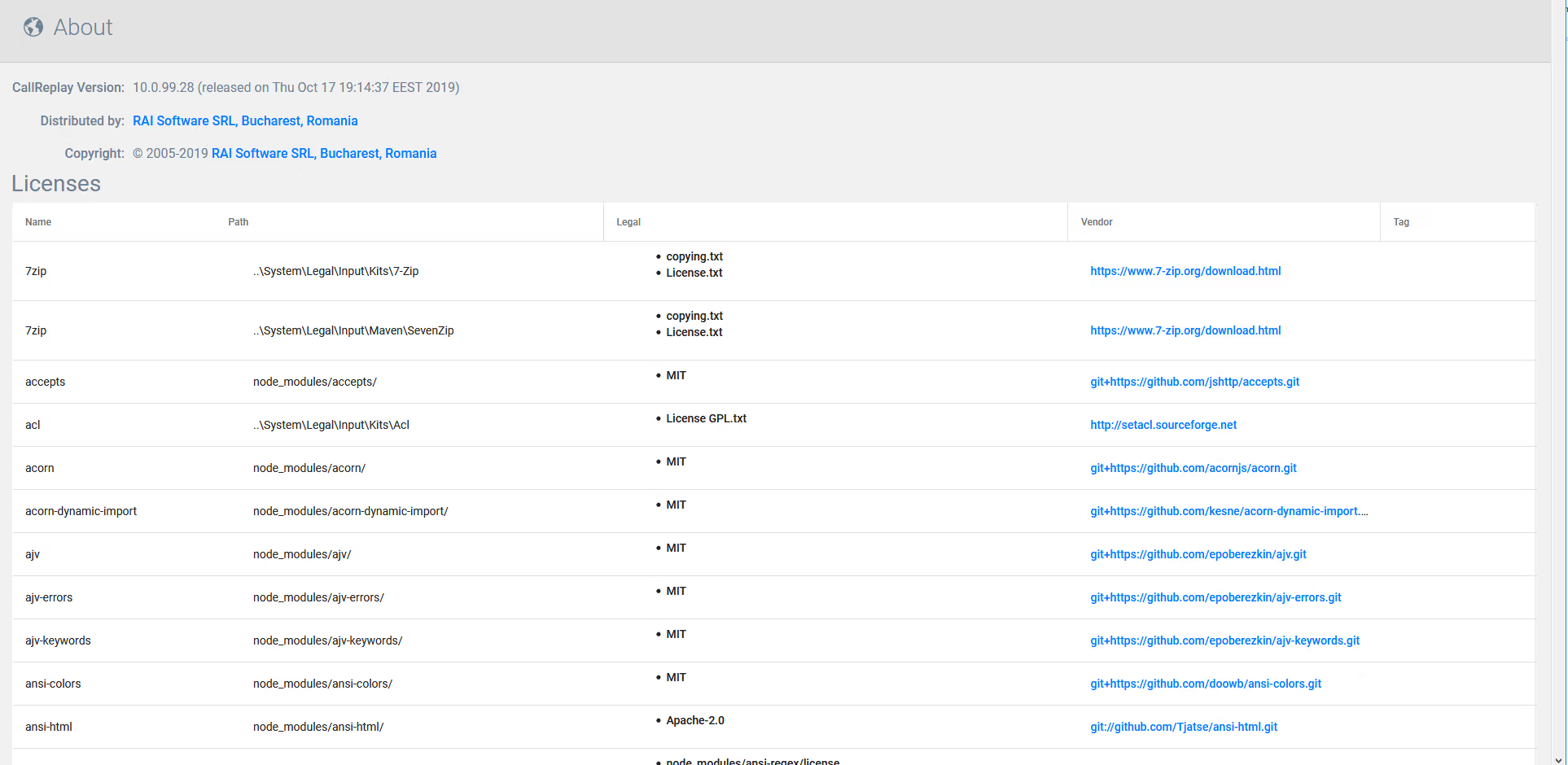Sort table by Path column header
The height and width of the screenshot is (765, 1568).
(x=238, y=222)
